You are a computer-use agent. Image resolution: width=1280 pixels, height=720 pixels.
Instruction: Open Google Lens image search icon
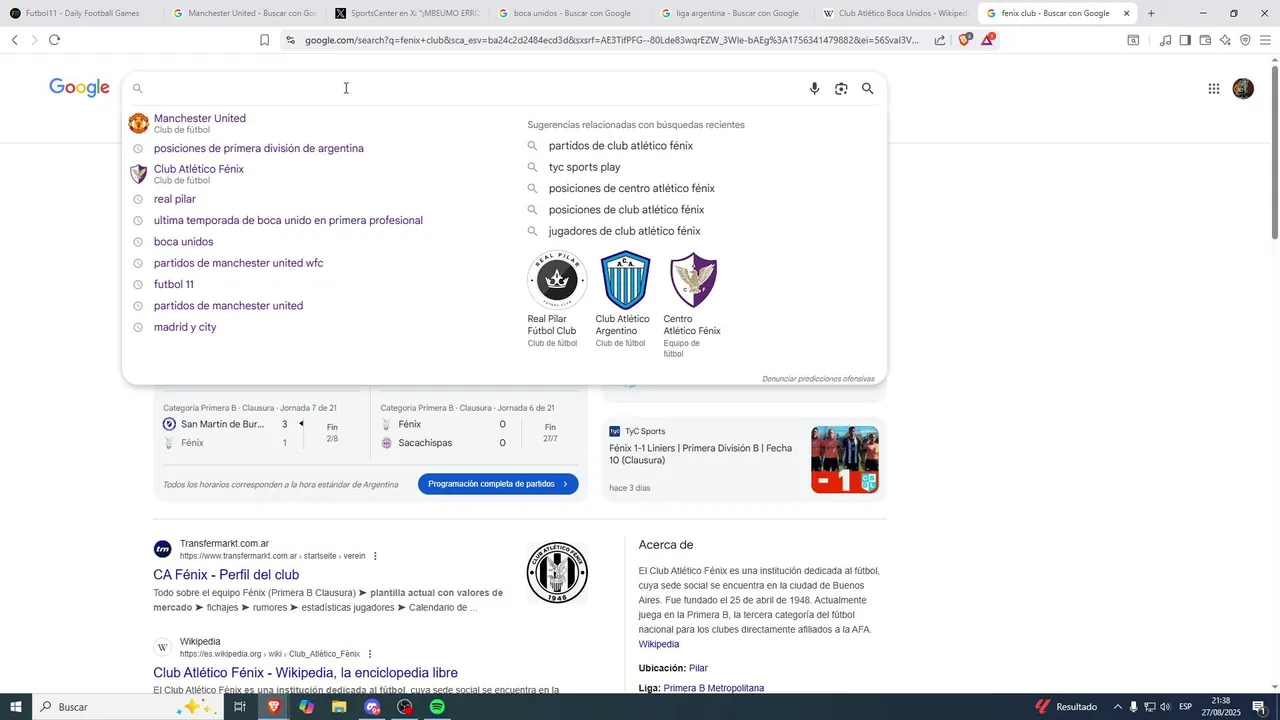841,89
